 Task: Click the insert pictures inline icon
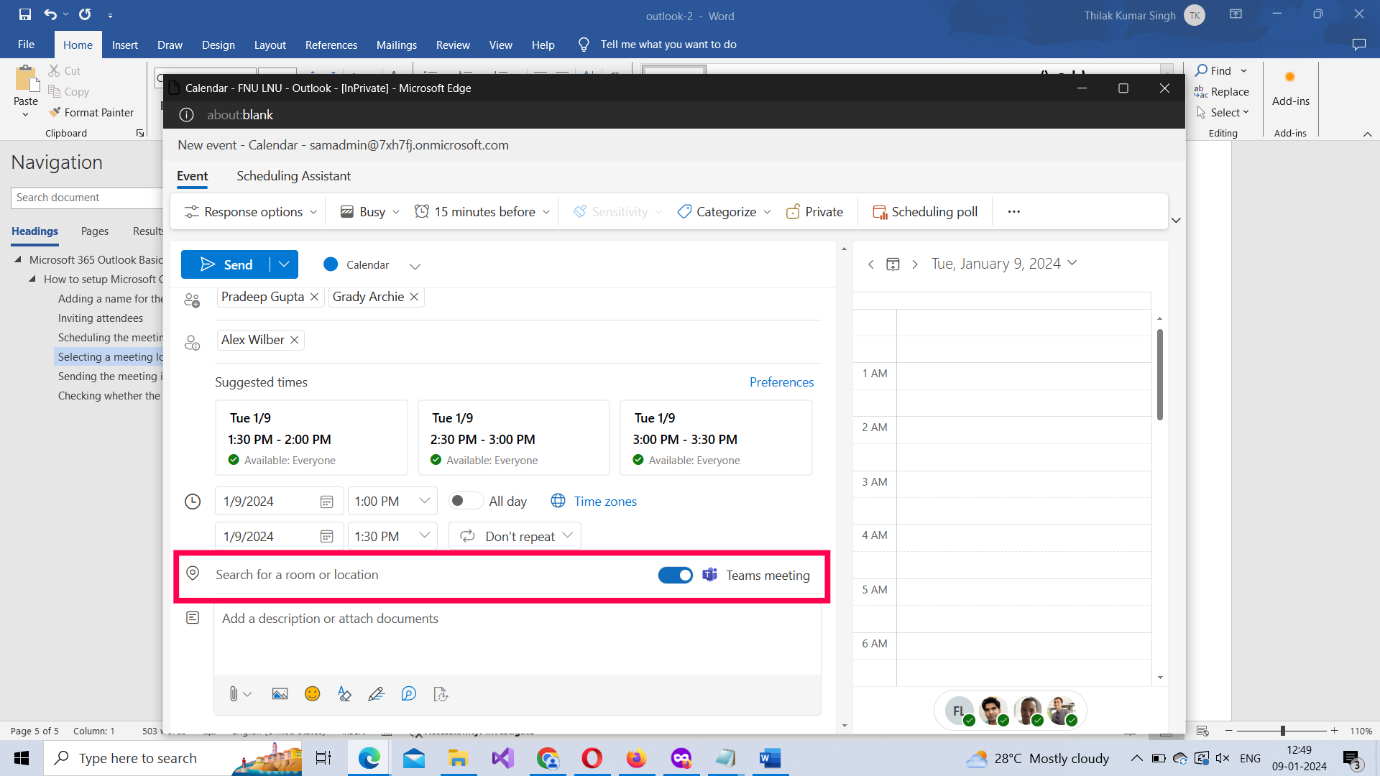pyautogui.click(x=279, y=694)
